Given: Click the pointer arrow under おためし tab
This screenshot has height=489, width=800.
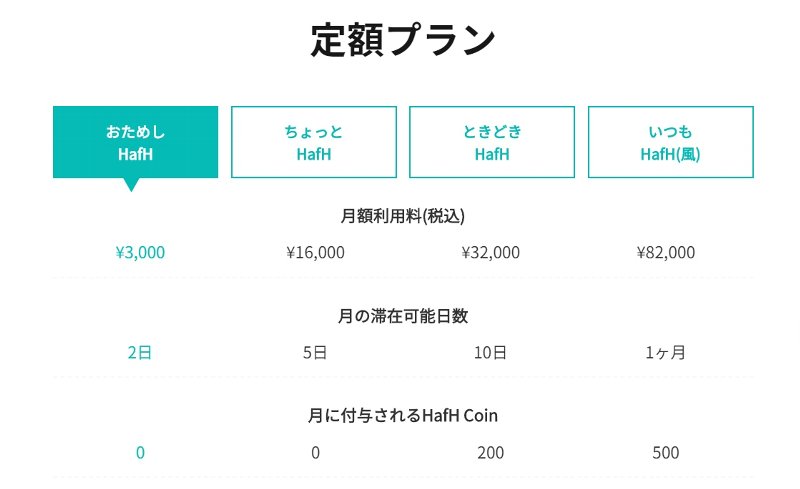Looking at the screenshot, I should tap(131, 184).
